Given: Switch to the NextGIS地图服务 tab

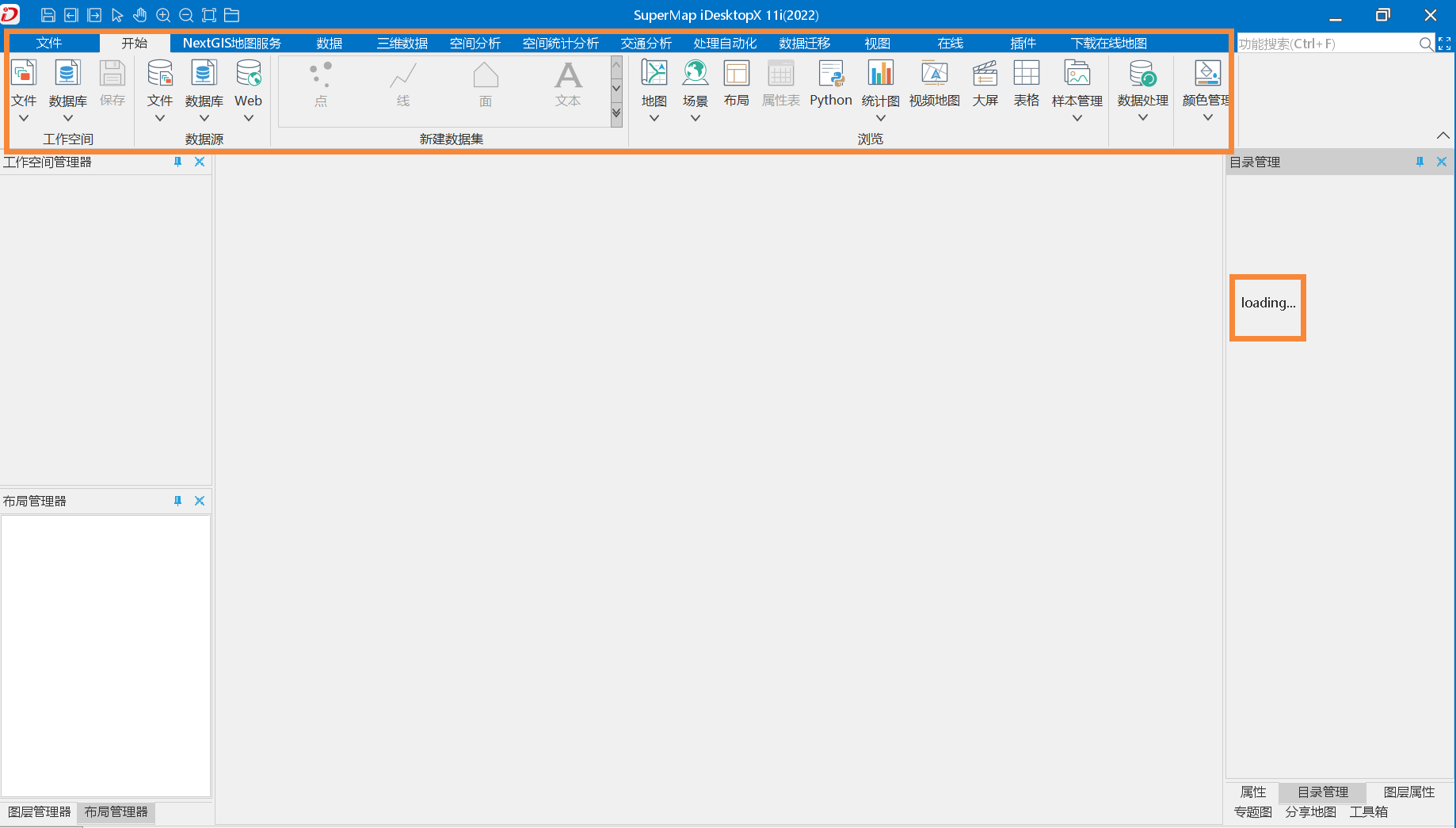Looking at the screenshot, I should pyautogui.click(x=231, y=43).
